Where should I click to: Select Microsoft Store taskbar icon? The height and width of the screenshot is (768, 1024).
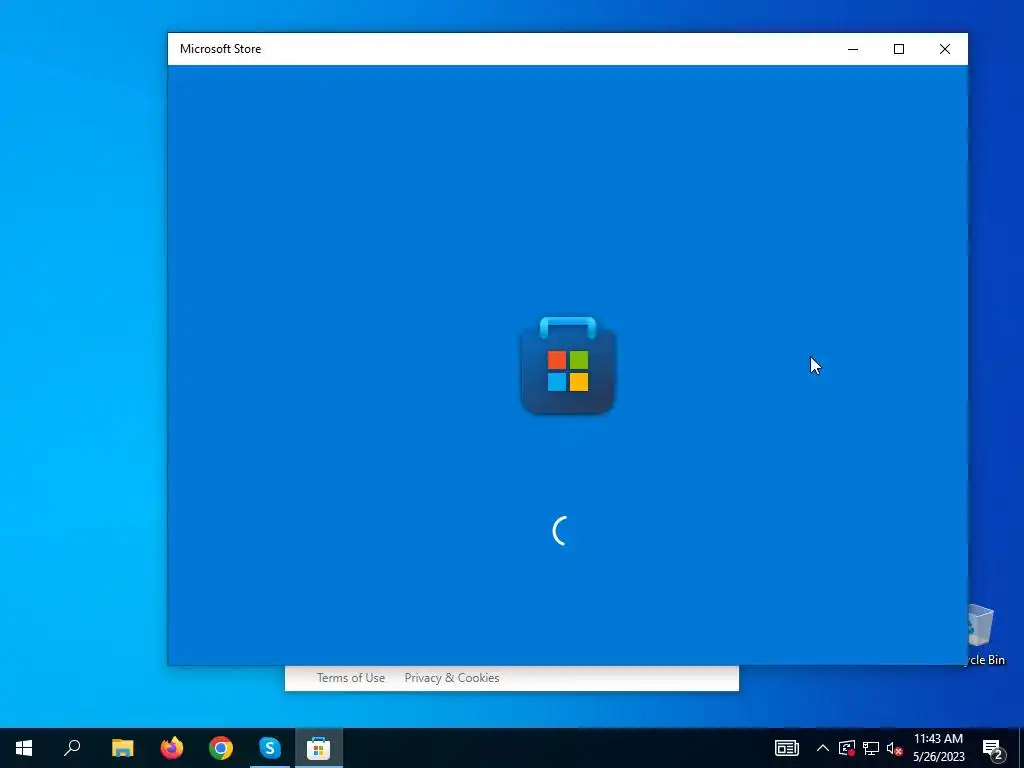tap(319, 748)
